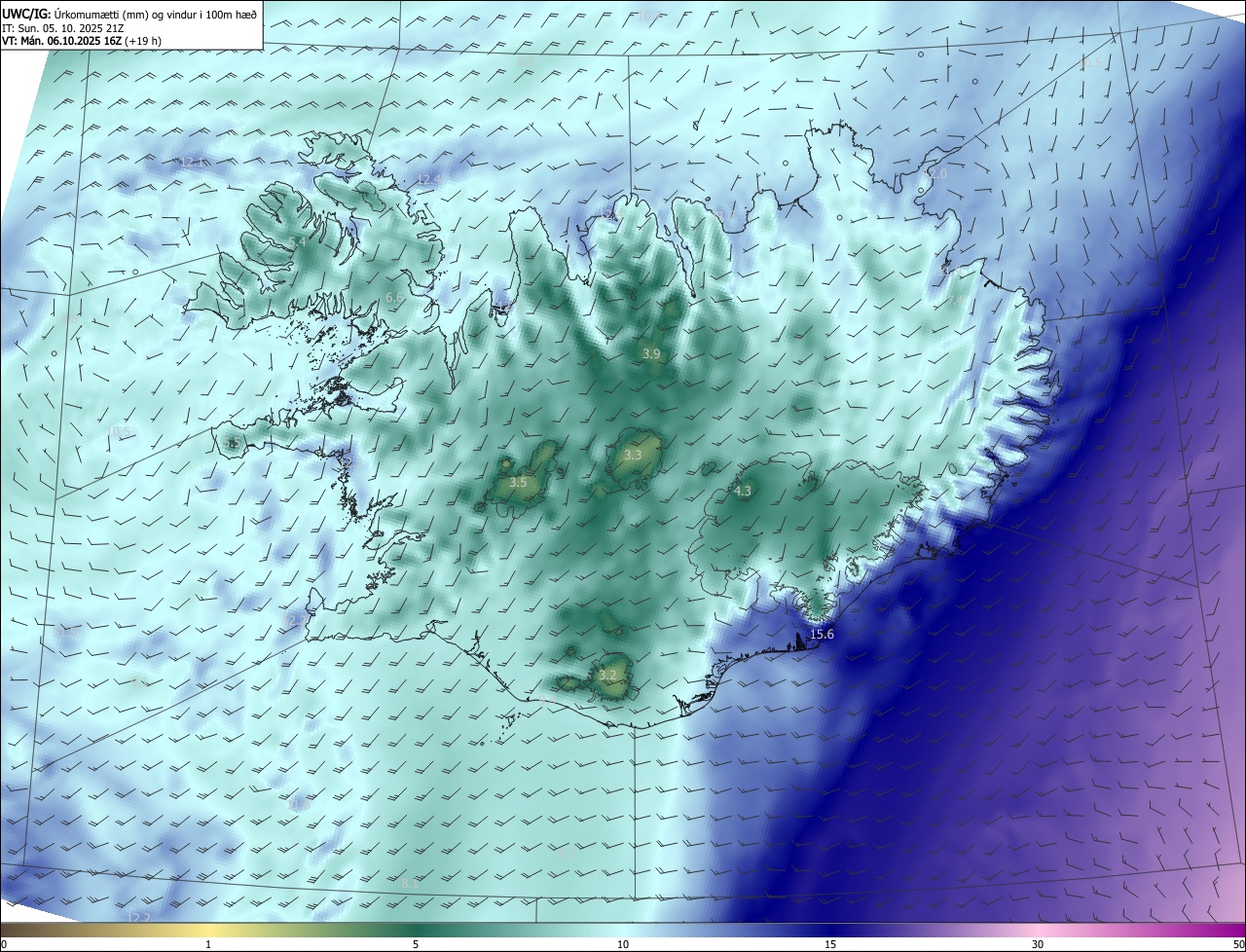Click the title 'Úrkomumætti (mm) og vindur i 100m hæð'
The width and height of the screenshot is (1246, 952).
coord(155,15)
